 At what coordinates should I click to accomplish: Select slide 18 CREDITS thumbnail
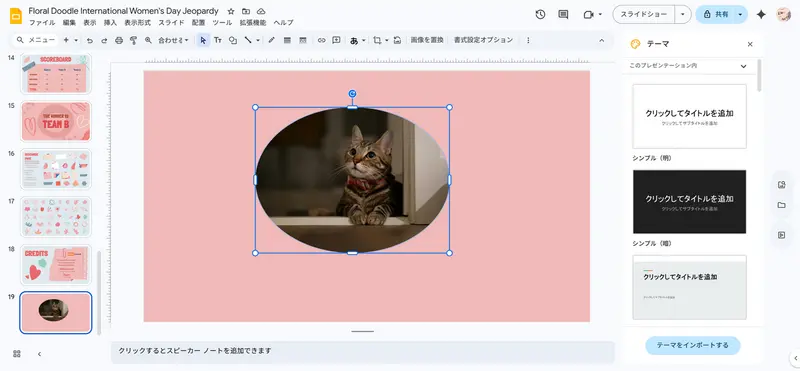(56, 264)
